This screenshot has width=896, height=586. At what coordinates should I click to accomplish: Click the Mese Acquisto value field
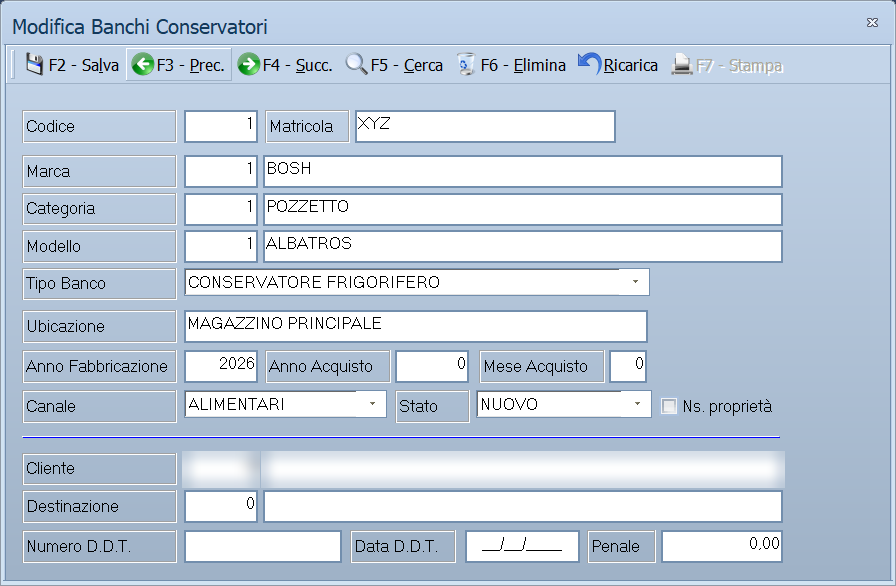point(628,366)
